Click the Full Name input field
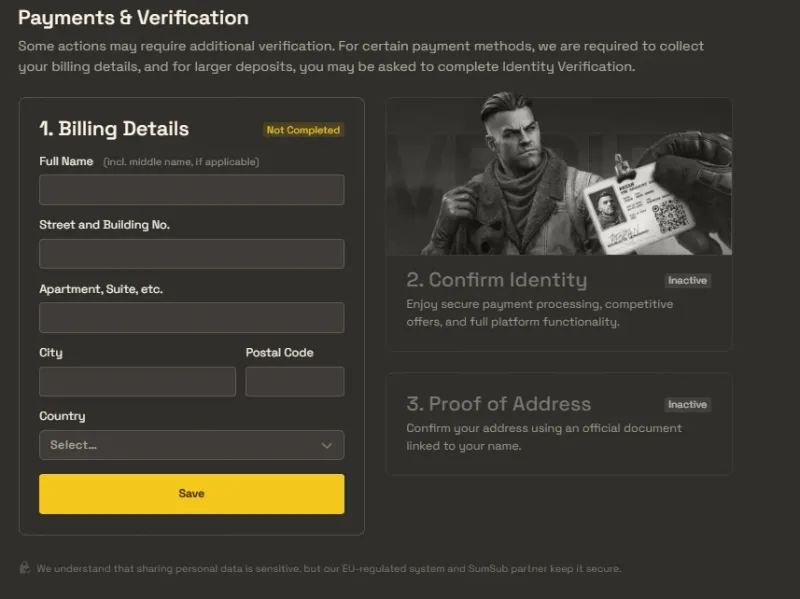Image resolution: width=800 pixels, height=599 pixels. [191, 190]
